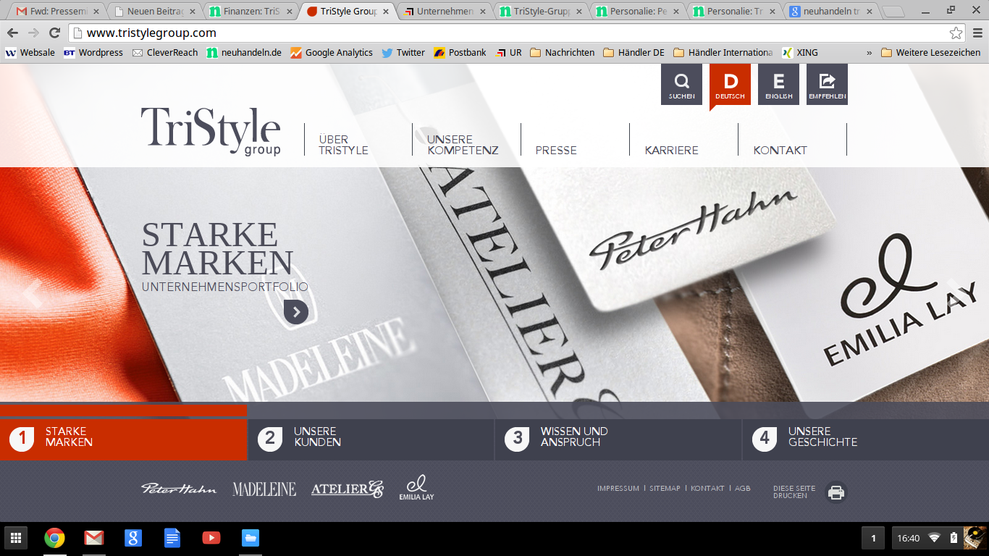Switch to the Fwd: Pressemi Gmail tab
The image size is (989, 556).
coord(58,11)
